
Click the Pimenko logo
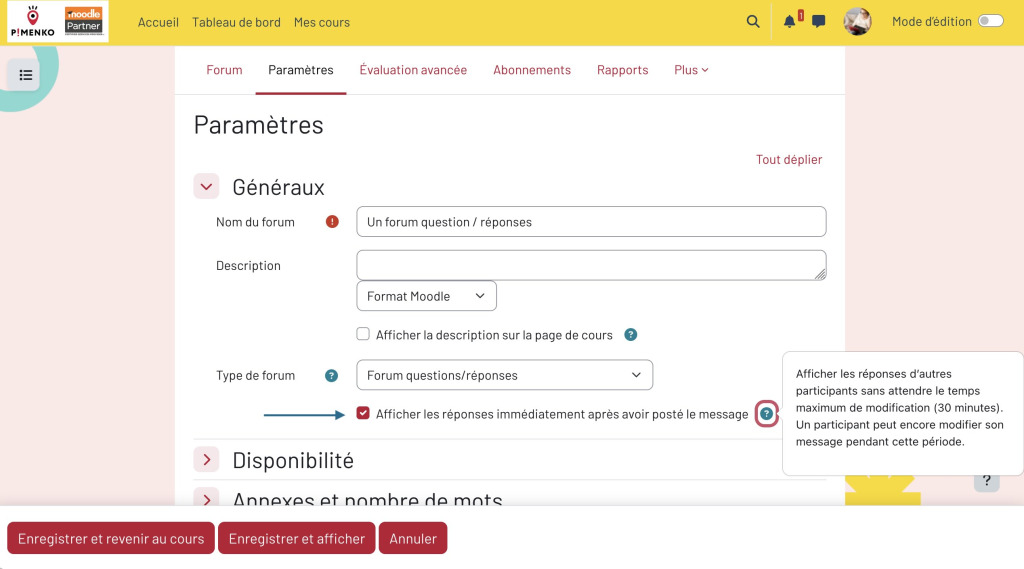tap(33, 22)
